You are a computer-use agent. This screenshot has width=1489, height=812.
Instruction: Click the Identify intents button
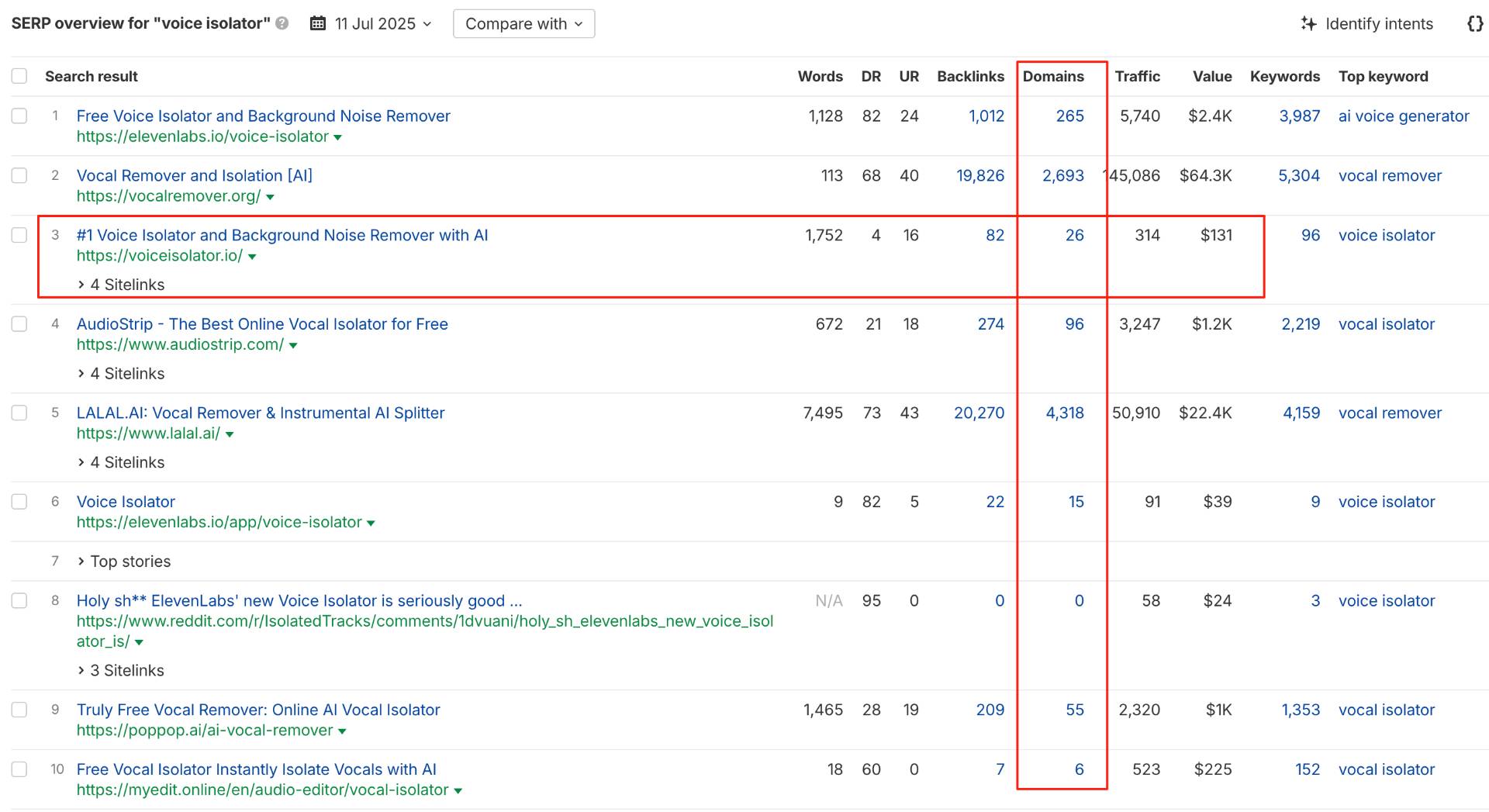tap(1367, 23)
